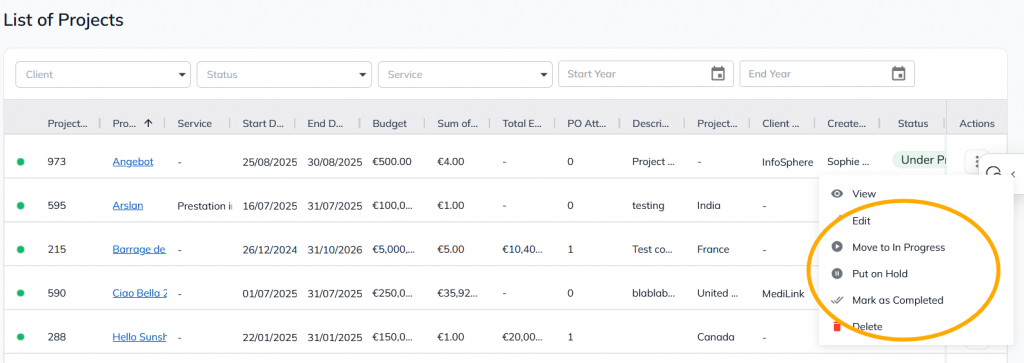This screenshot has width=1024, height=363.
Task: Click the double-check icon for Mark as Completed
Action: [x=837, y=300]
